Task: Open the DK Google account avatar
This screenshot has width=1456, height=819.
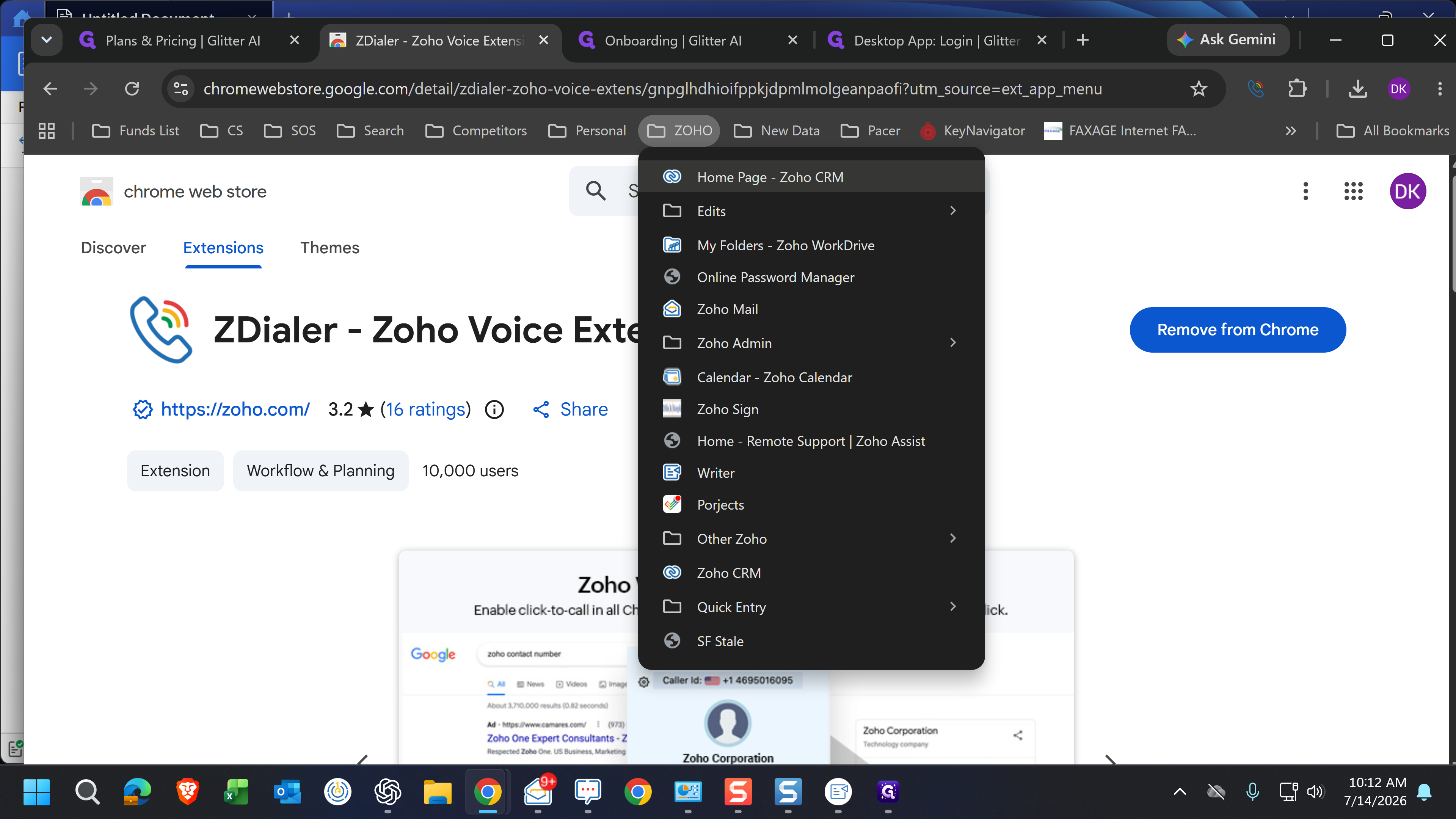Action: [1407, 191]
